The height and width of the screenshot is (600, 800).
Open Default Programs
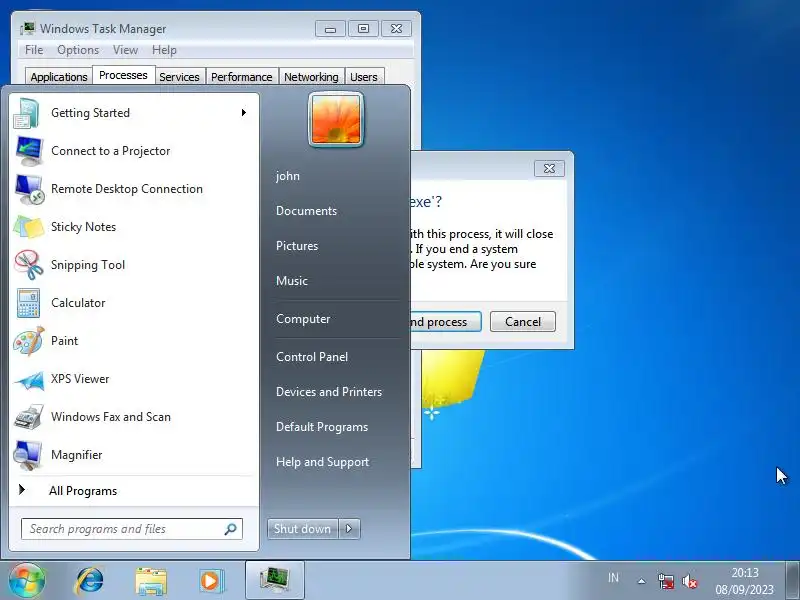click(x=322, y=427)
